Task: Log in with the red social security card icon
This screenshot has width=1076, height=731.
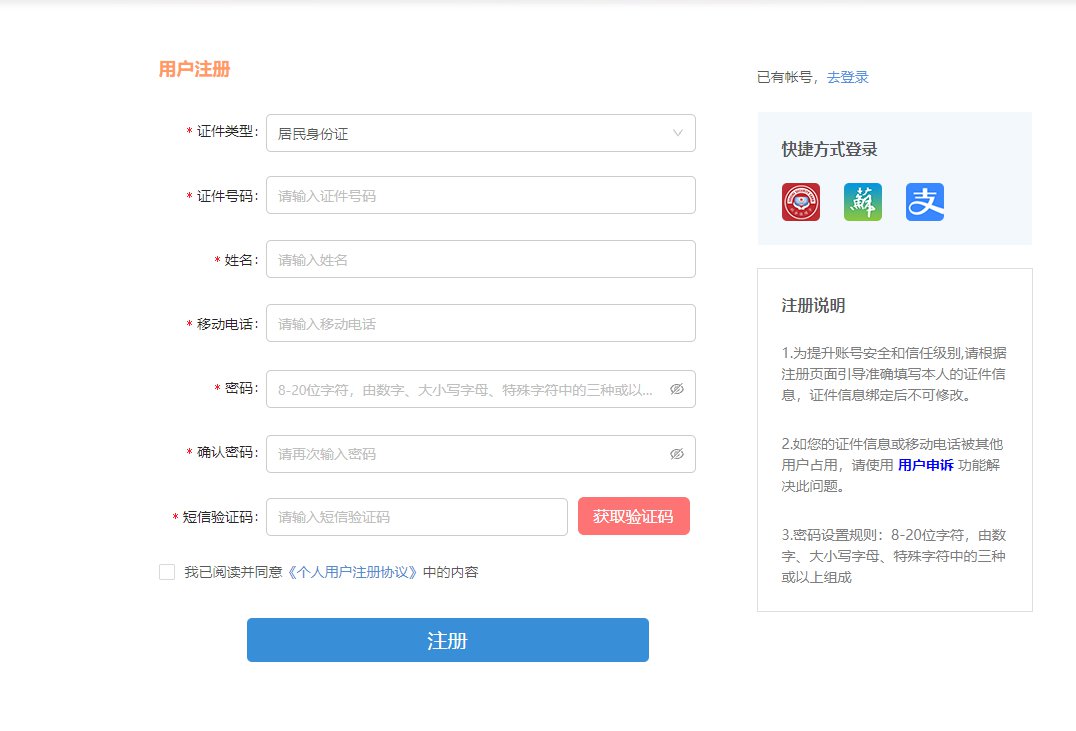Action: pos(800,202)
